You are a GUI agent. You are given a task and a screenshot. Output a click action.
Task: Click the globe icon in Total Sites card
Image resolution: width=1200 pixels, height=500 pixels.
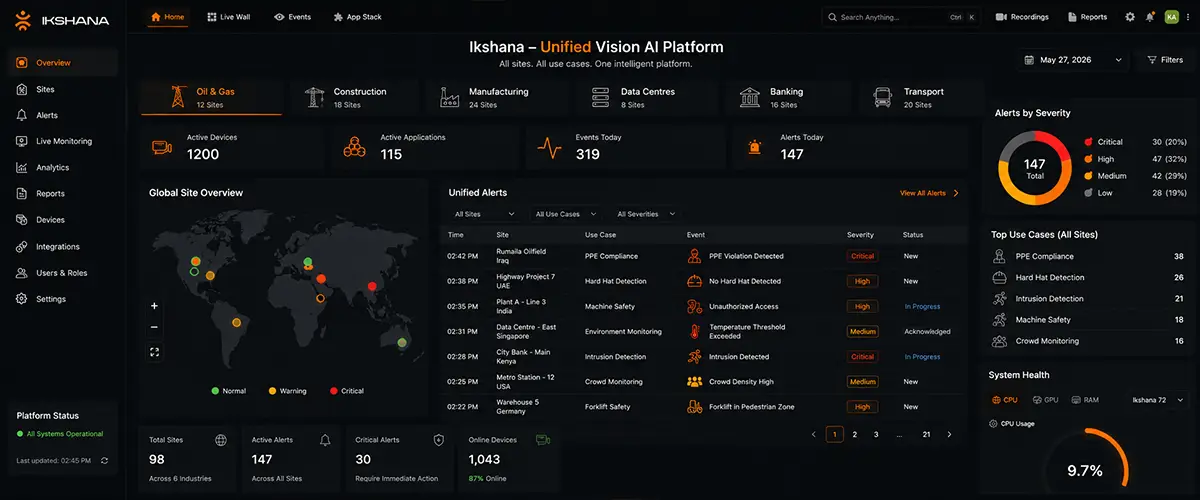220,439
